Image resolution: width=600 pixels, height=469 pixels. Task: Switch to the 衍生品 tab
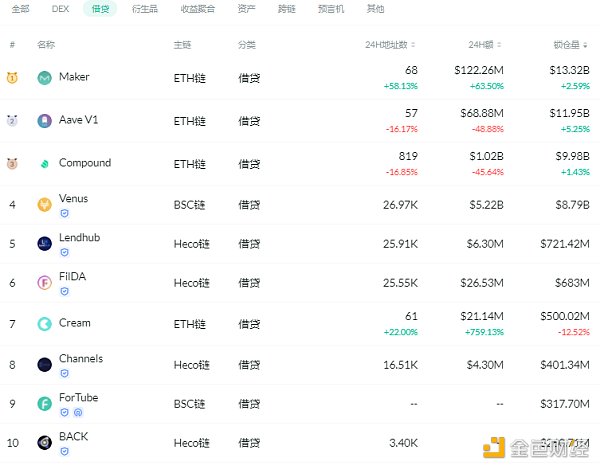(x=144, y=9)
